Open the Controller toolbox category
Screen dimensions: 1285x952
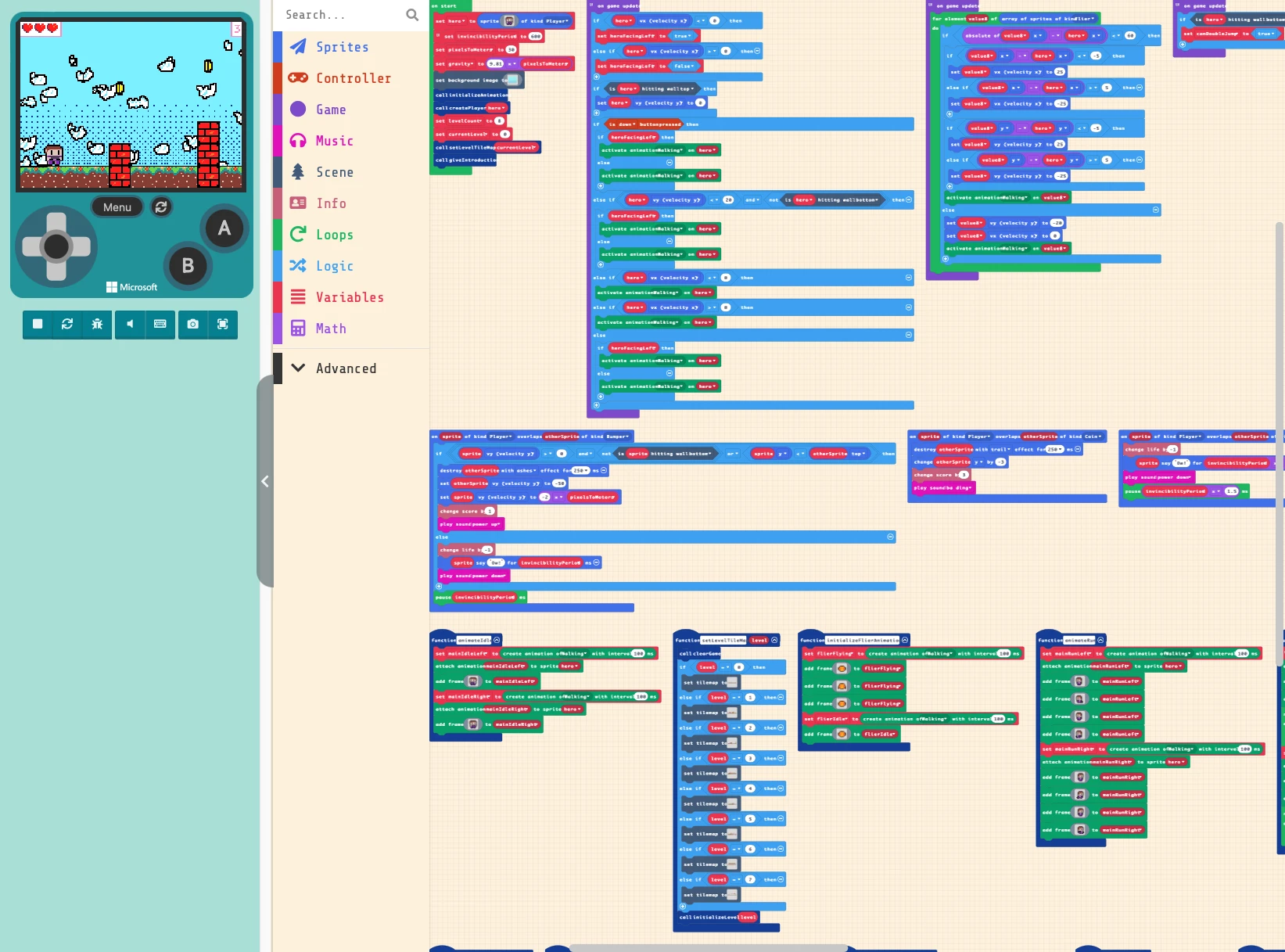coord(353,78)
